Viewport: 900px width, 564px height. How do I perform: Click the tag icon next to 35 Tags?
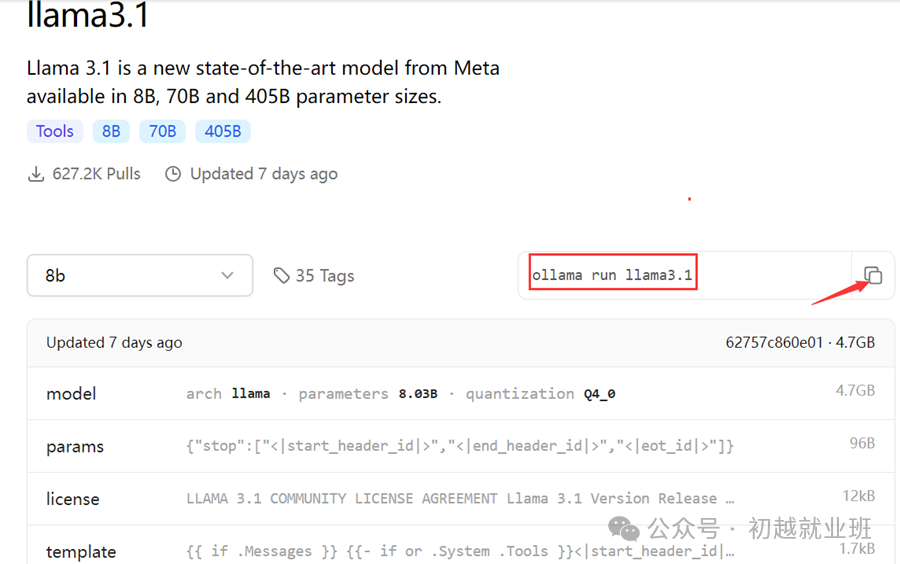pos(281,276)
